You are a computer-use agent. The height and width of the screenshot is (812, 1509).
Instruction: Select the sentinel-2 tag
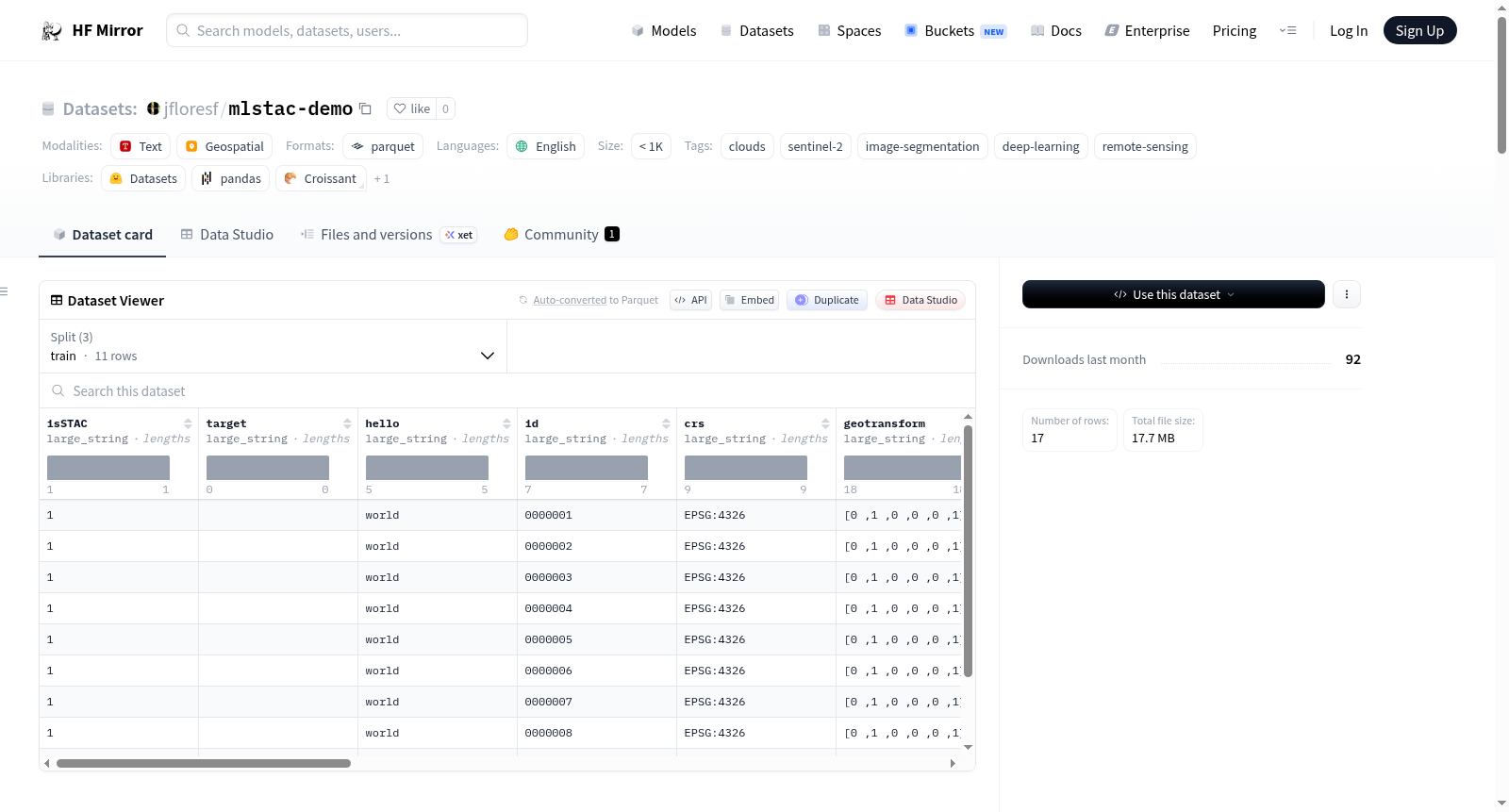pos(815,146)
